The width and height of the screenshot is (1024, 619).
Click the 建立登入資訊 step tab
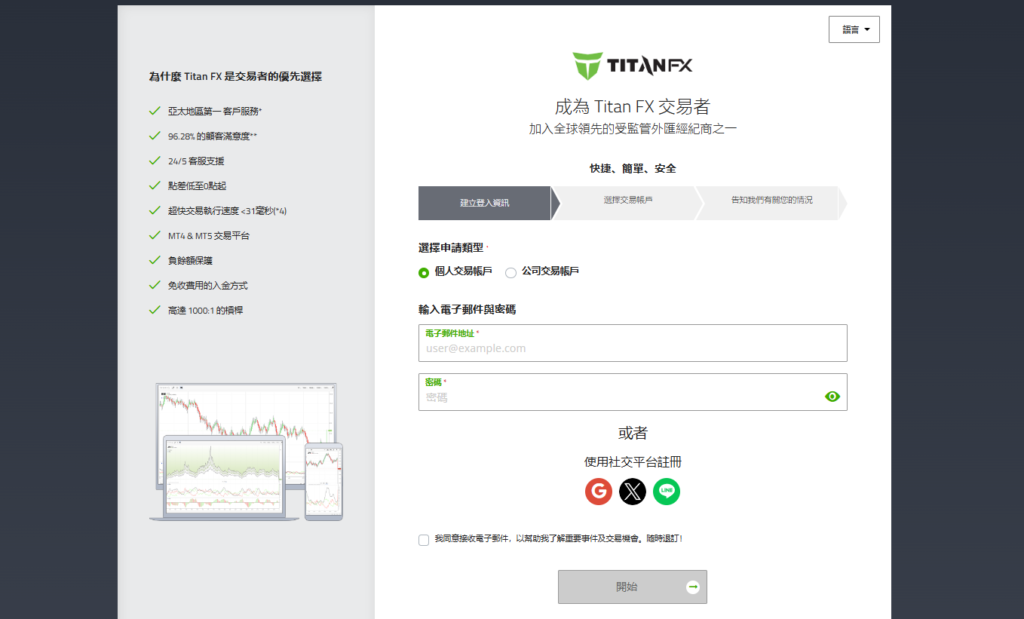485,203
